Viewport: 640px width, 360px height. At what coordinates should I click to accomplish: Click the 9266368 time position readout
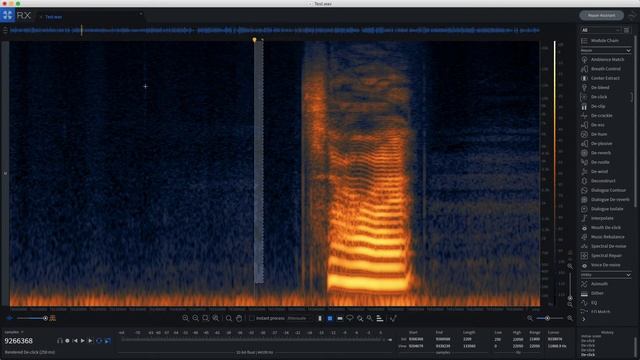pyautogui.click(x=18, y=341)
